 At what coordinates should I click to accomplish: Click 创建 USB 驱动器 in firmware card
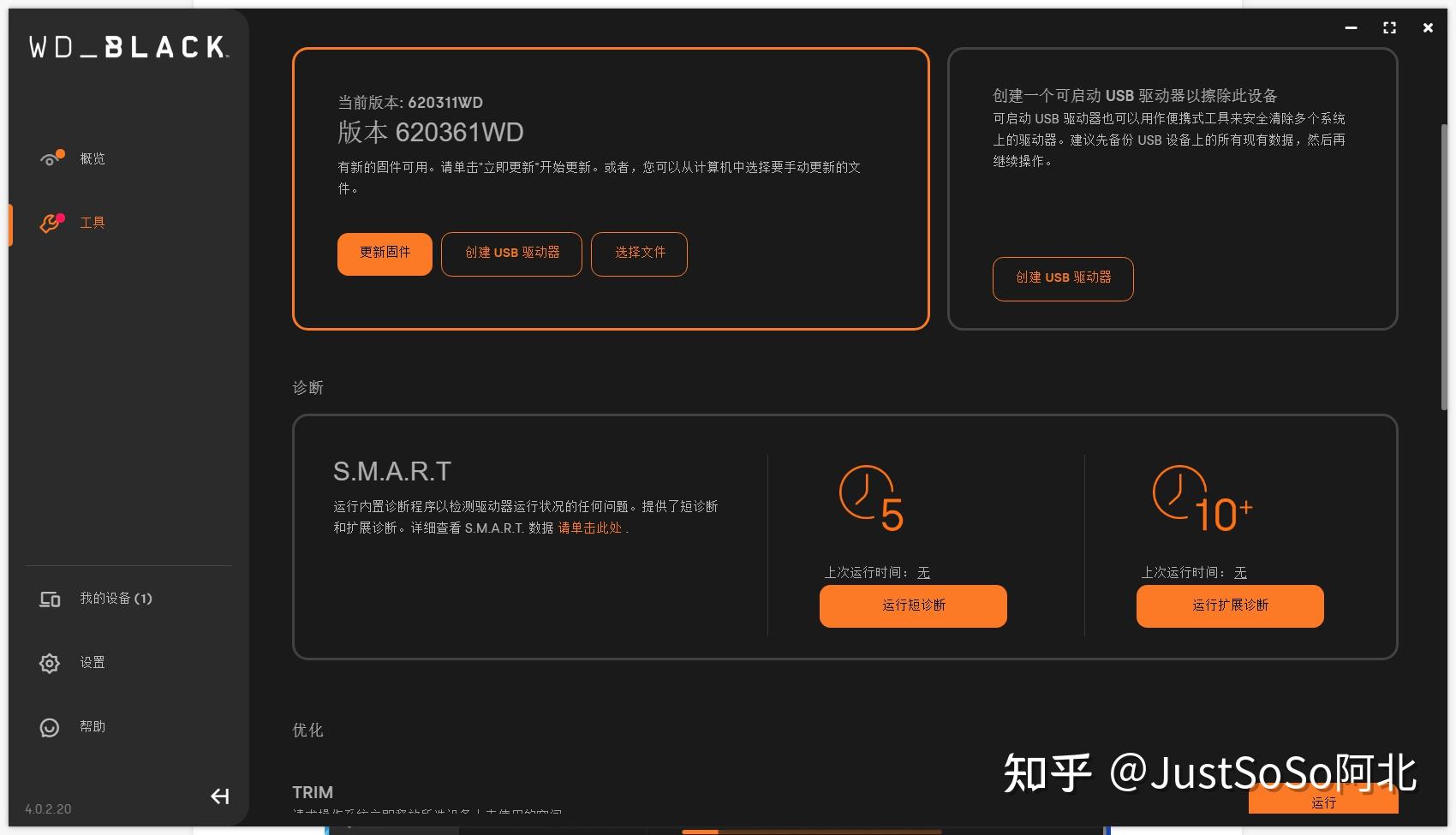(x=511, y=253)
